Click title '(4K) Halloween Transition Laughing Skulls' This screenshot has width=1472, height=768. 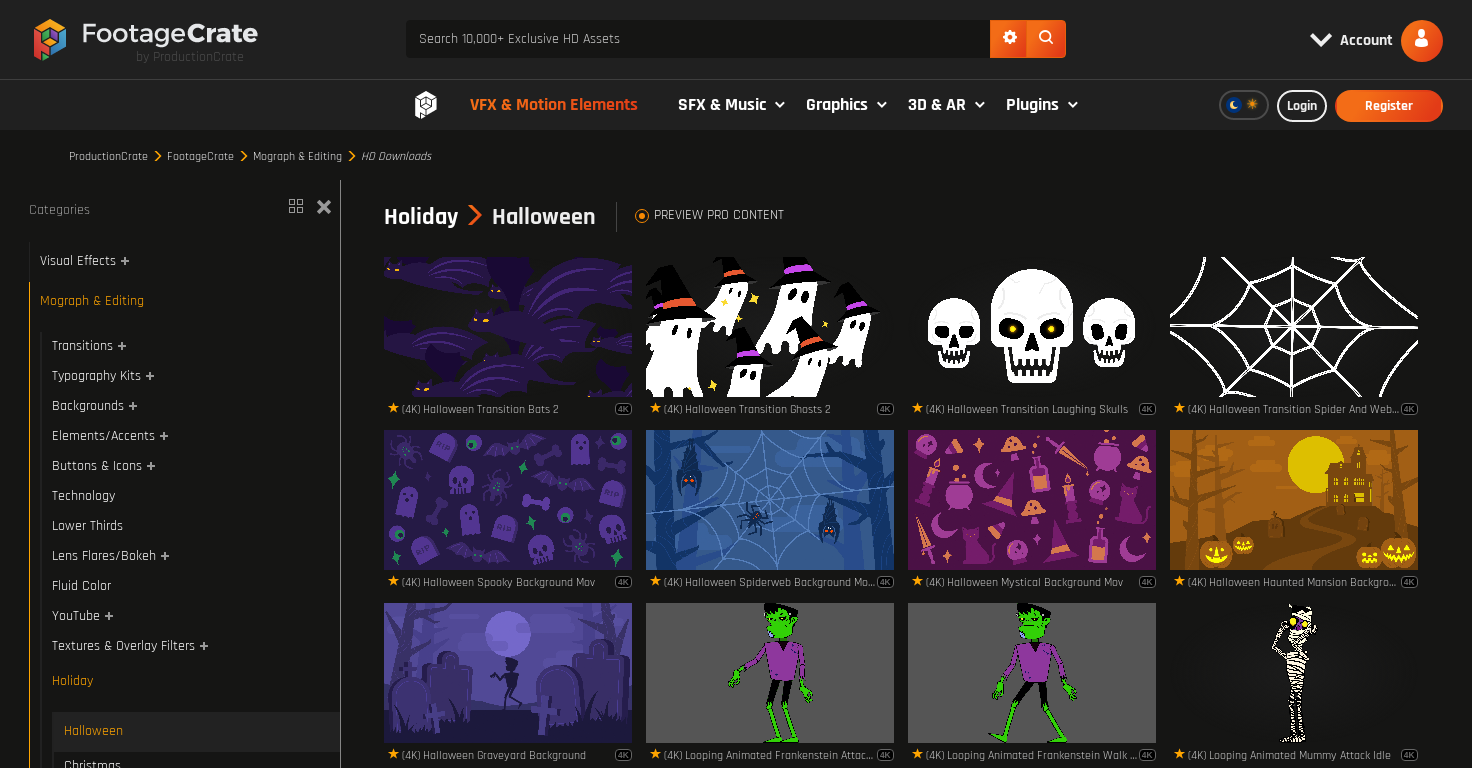coord(1026,409)
